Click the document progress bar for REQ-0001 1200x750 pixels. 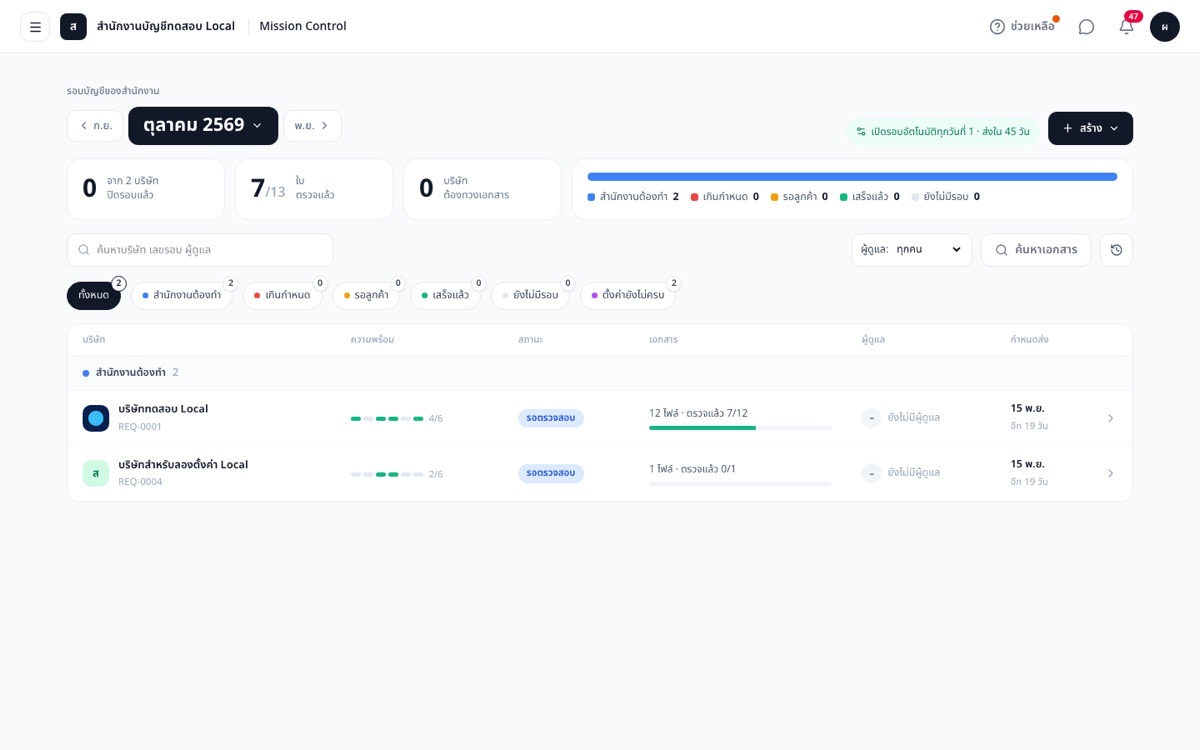tap(740, 428)
